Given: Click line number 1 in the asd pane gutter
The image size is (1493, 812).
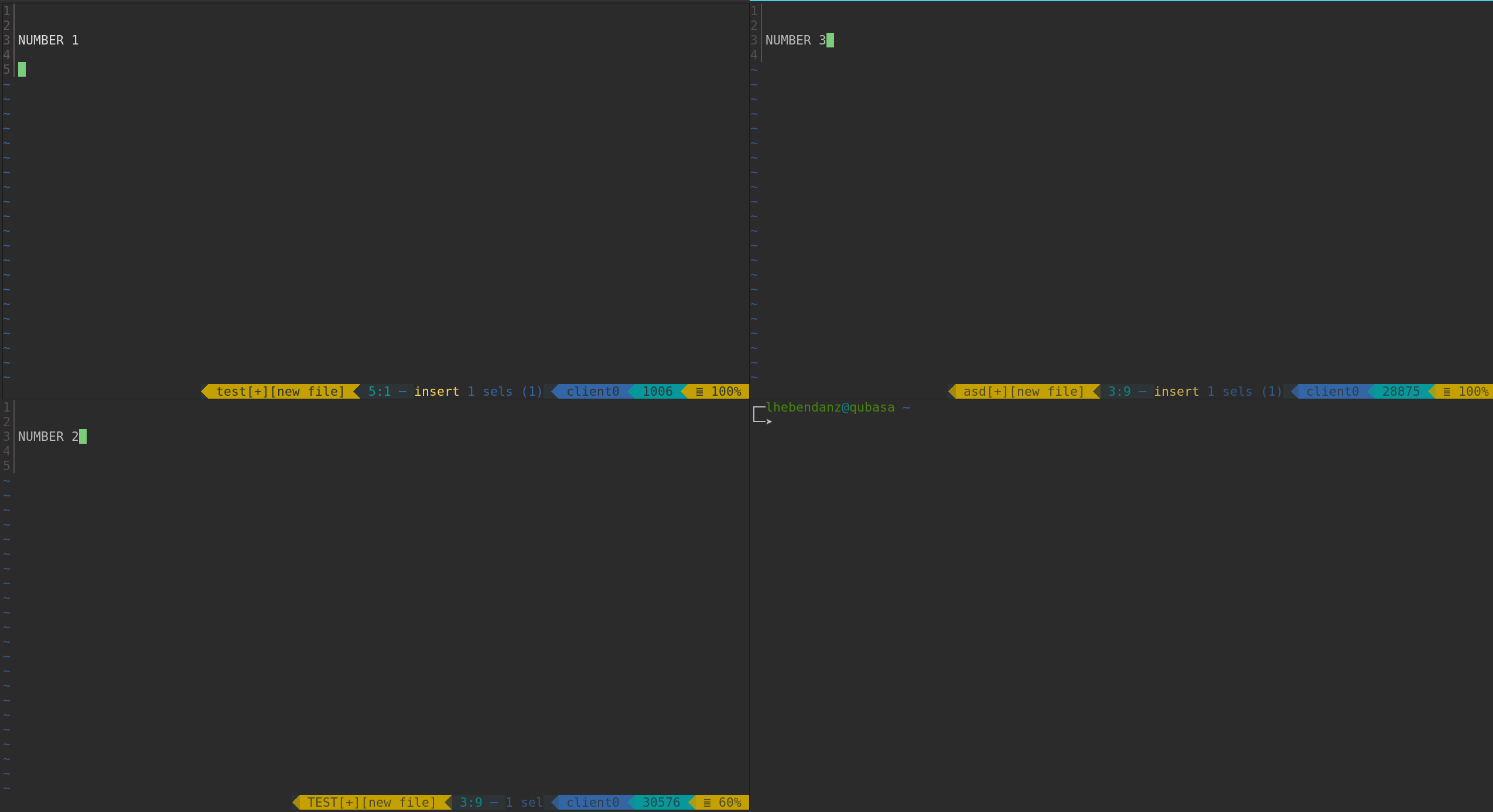Looking at the screenshot, I should click(x=754, y=11).
